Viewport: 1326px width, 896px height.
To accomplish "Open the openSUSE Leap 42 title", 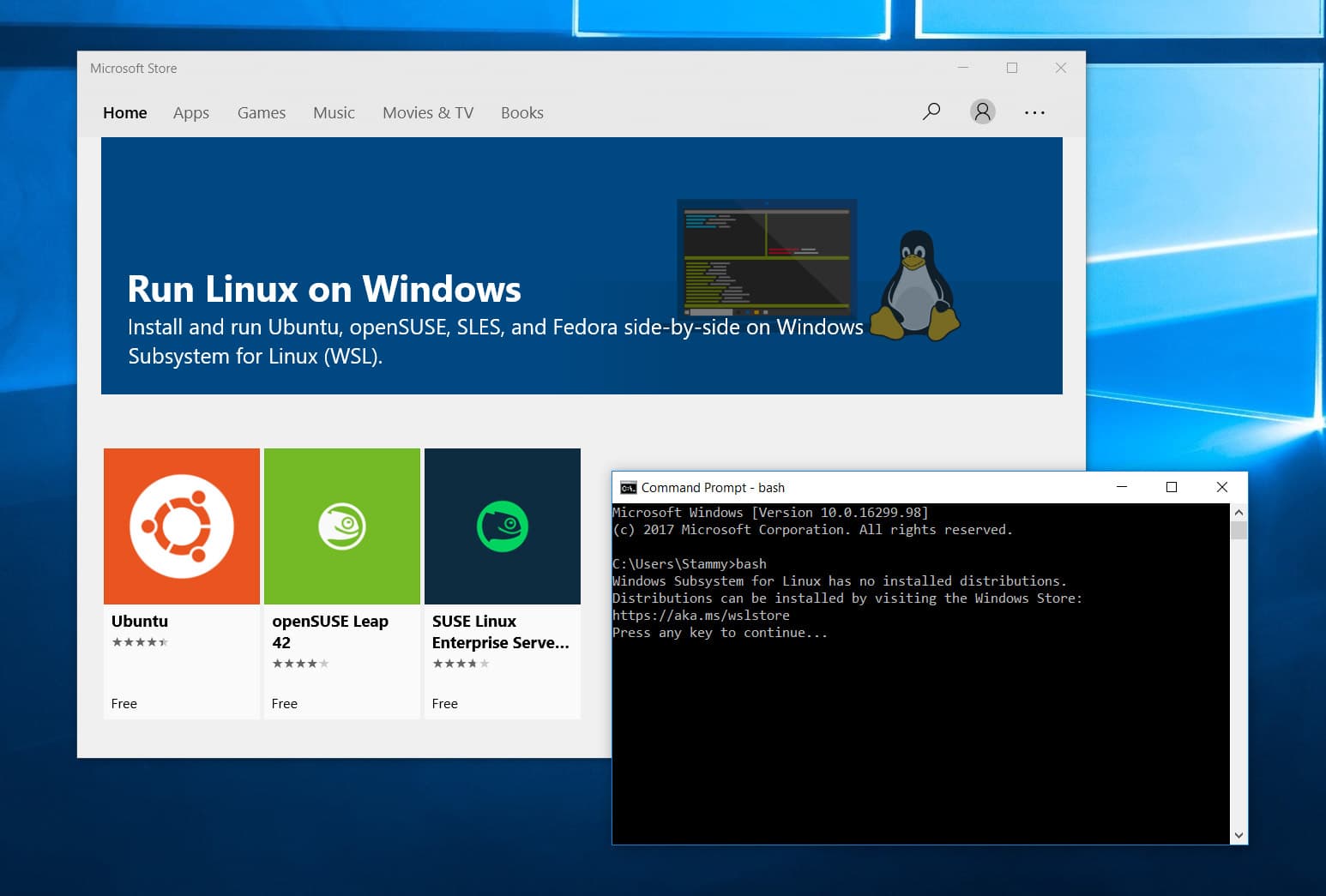I will point(330,631).
